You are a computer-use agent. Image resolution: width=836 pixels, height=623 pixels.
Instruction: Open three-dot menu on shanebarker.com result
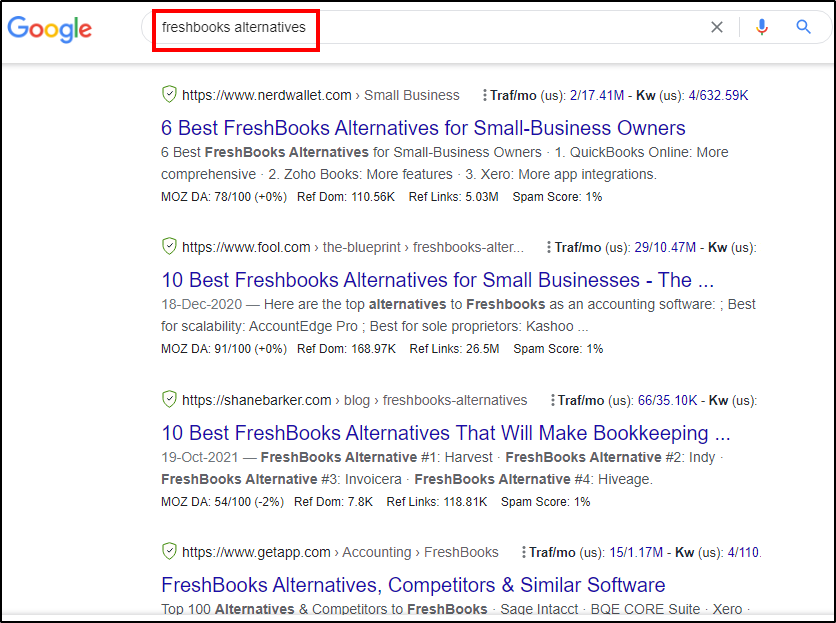click(x=553, y=400)
